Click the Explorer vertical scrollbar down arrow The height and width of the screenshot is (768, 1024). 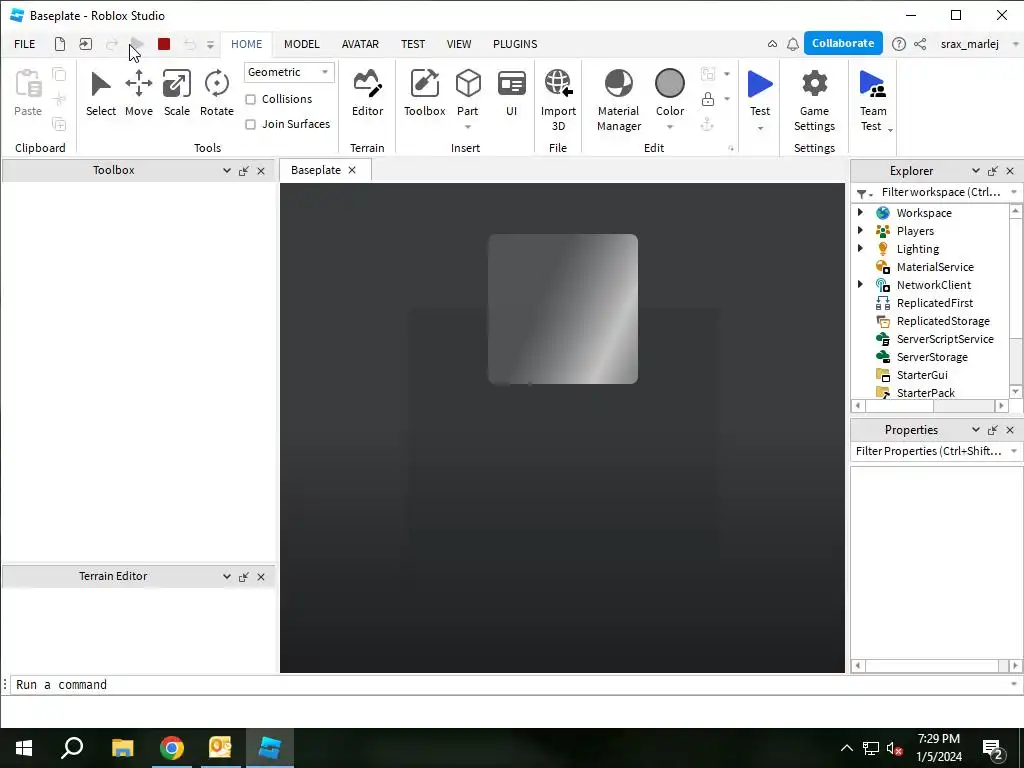point(1016,391)
